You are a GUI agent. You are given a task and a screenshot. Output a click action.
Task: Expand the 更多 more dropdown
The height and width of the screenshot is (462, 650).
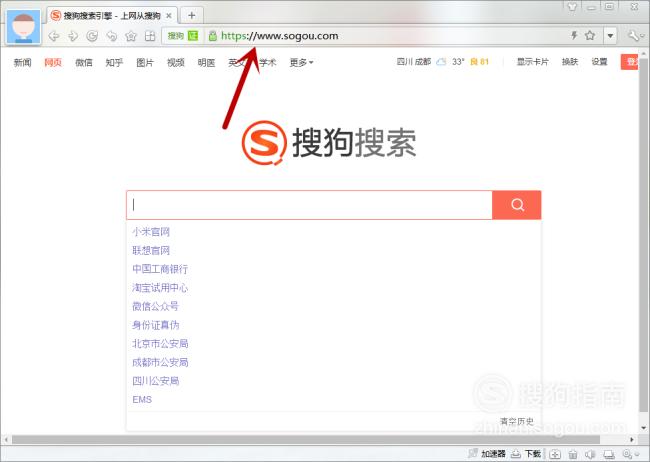pos(301,62)
